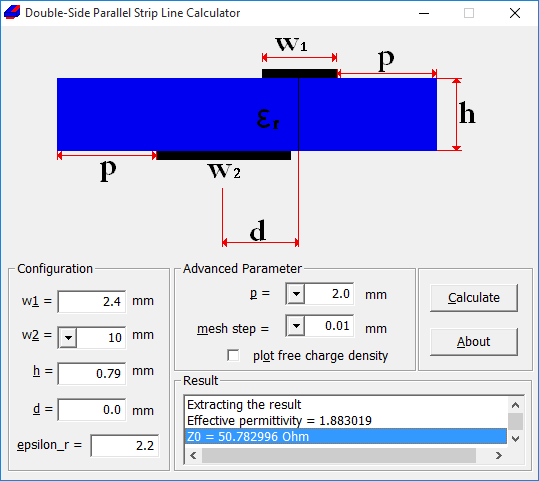Expand the p value dropdown

coord(296,294)
